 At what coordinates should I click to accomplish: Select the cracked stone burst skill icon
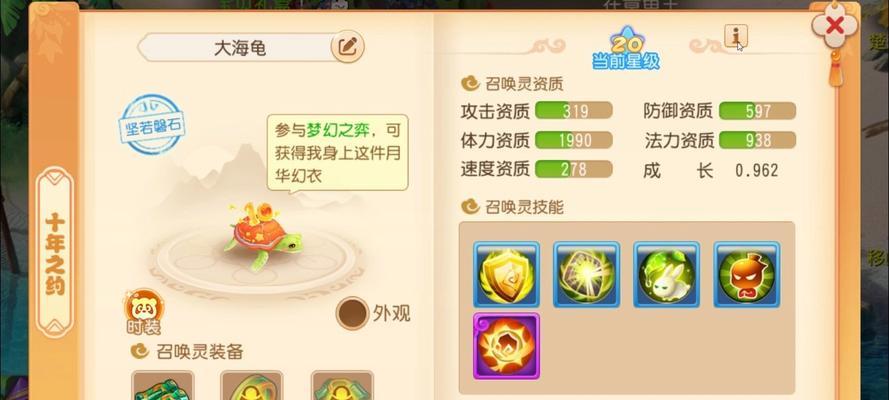tap(586, 275)
